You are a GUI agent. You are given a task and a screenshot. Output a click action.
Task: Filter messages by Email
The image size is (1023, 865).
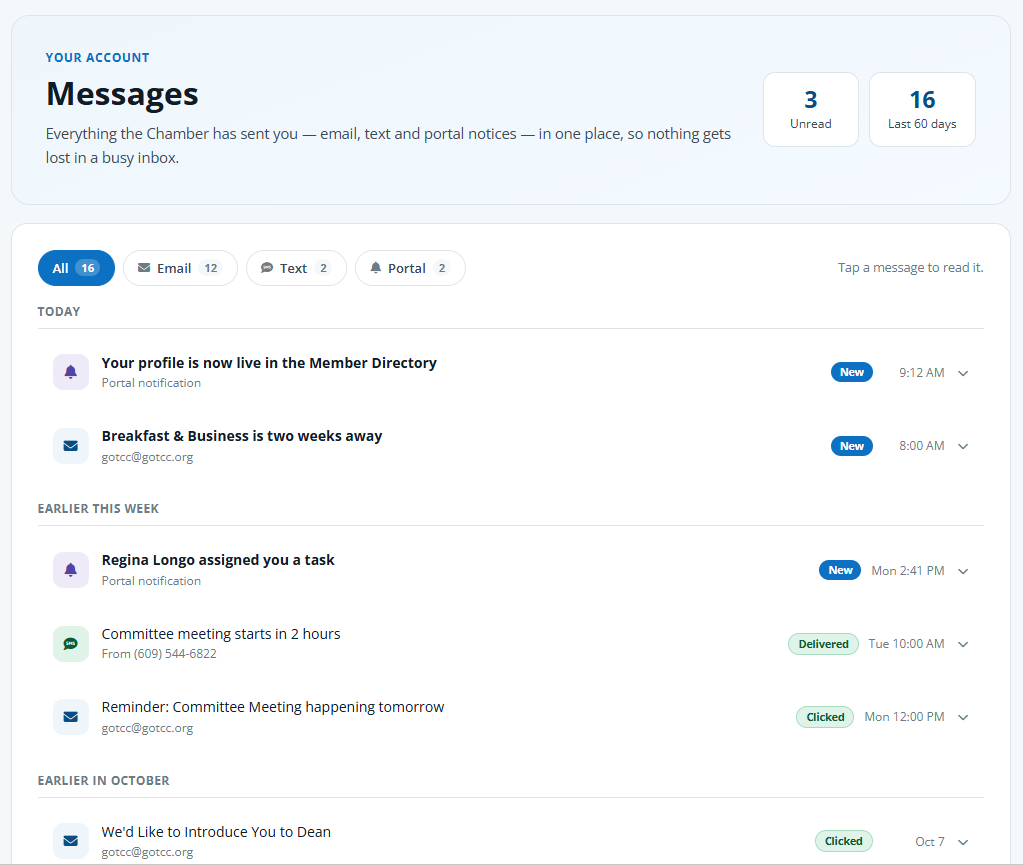[x=180, y=268]
